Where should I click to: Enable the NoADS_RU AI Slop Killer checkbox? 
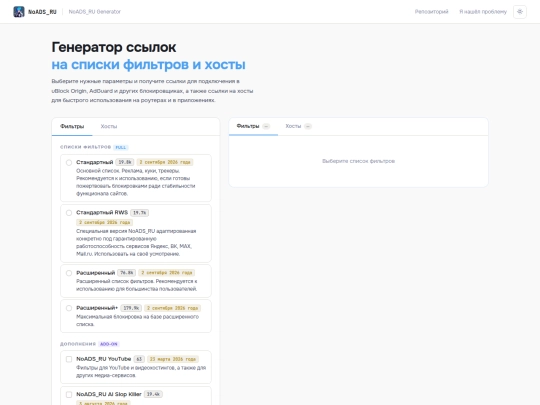[x=69, y=394]
